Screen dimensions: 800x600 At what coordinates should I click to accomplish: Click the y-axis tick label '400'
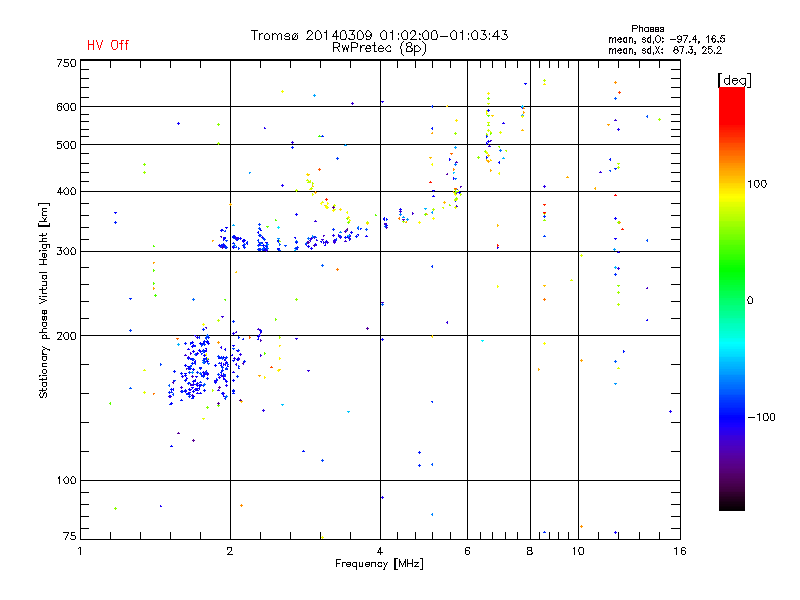[66, 191]
